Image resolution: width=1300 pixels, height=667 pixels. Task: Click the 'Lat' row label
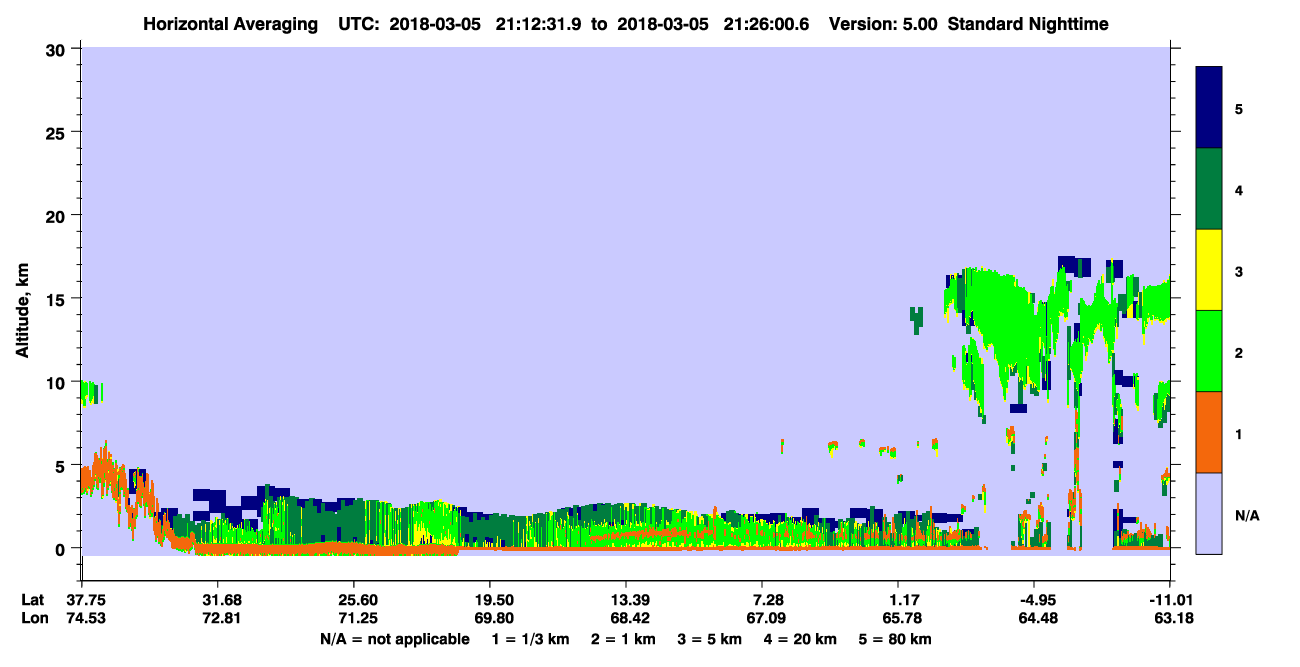[32, 600]
